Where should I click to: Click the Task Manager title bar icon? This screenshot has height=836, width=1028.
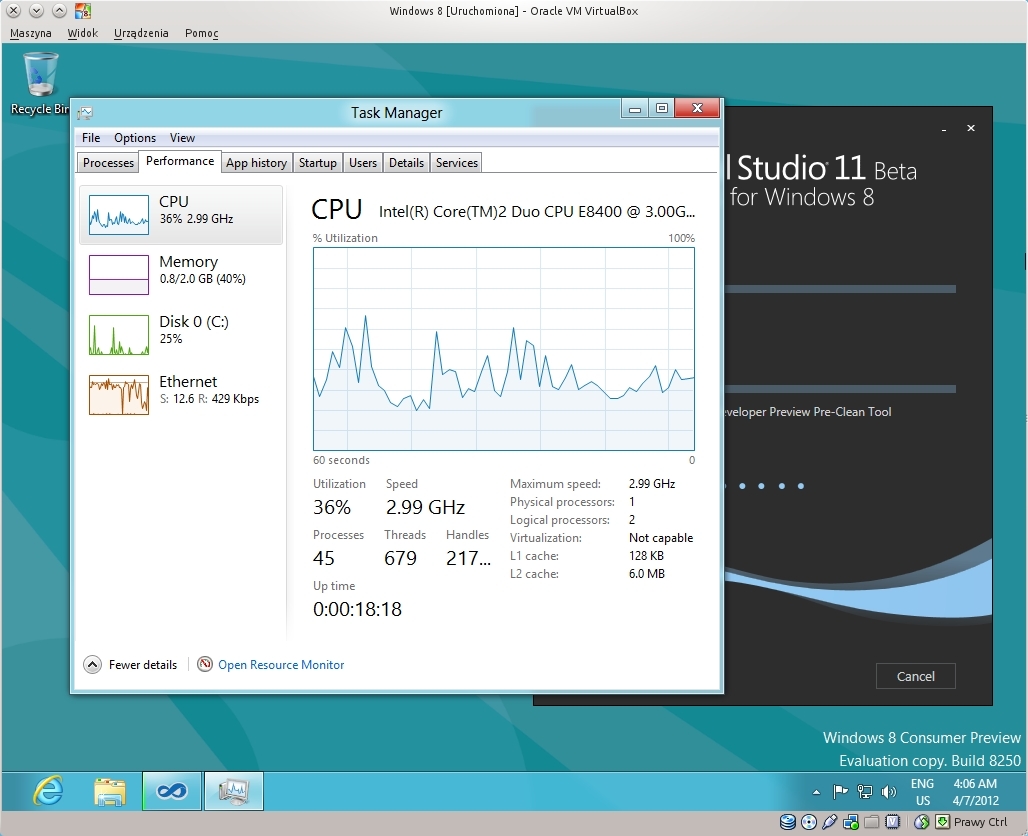[x=85, y=113]
